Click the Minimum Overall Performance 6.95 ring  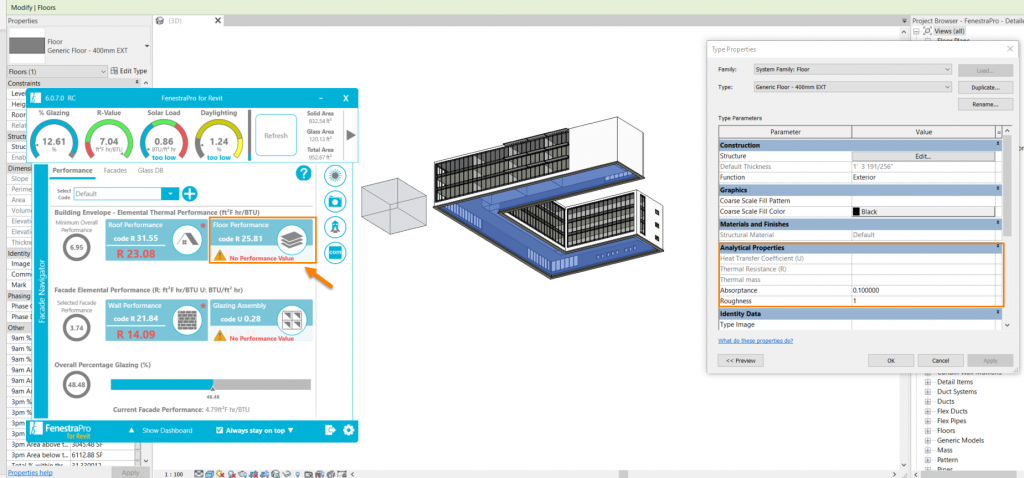pyautogui.click(x=76, y=247)
